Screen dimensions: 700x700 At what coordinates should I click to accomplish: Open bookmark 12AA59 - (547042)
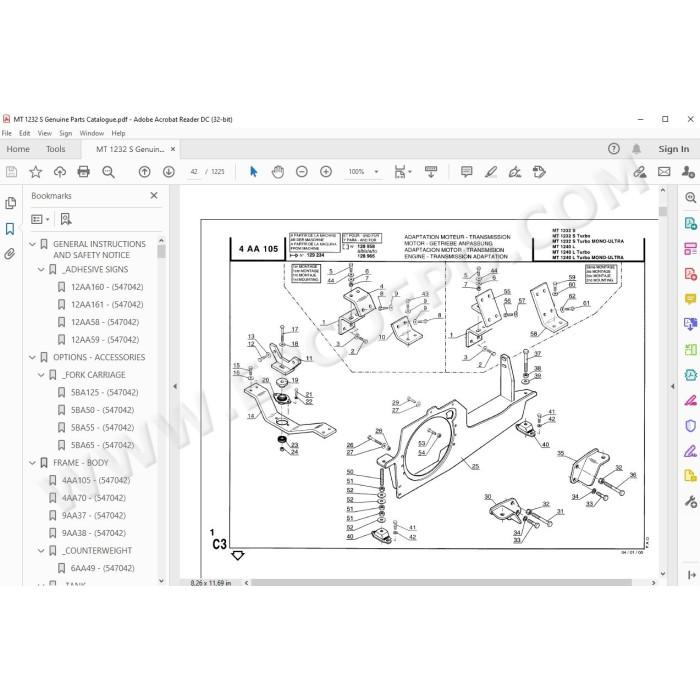[105, 340]
